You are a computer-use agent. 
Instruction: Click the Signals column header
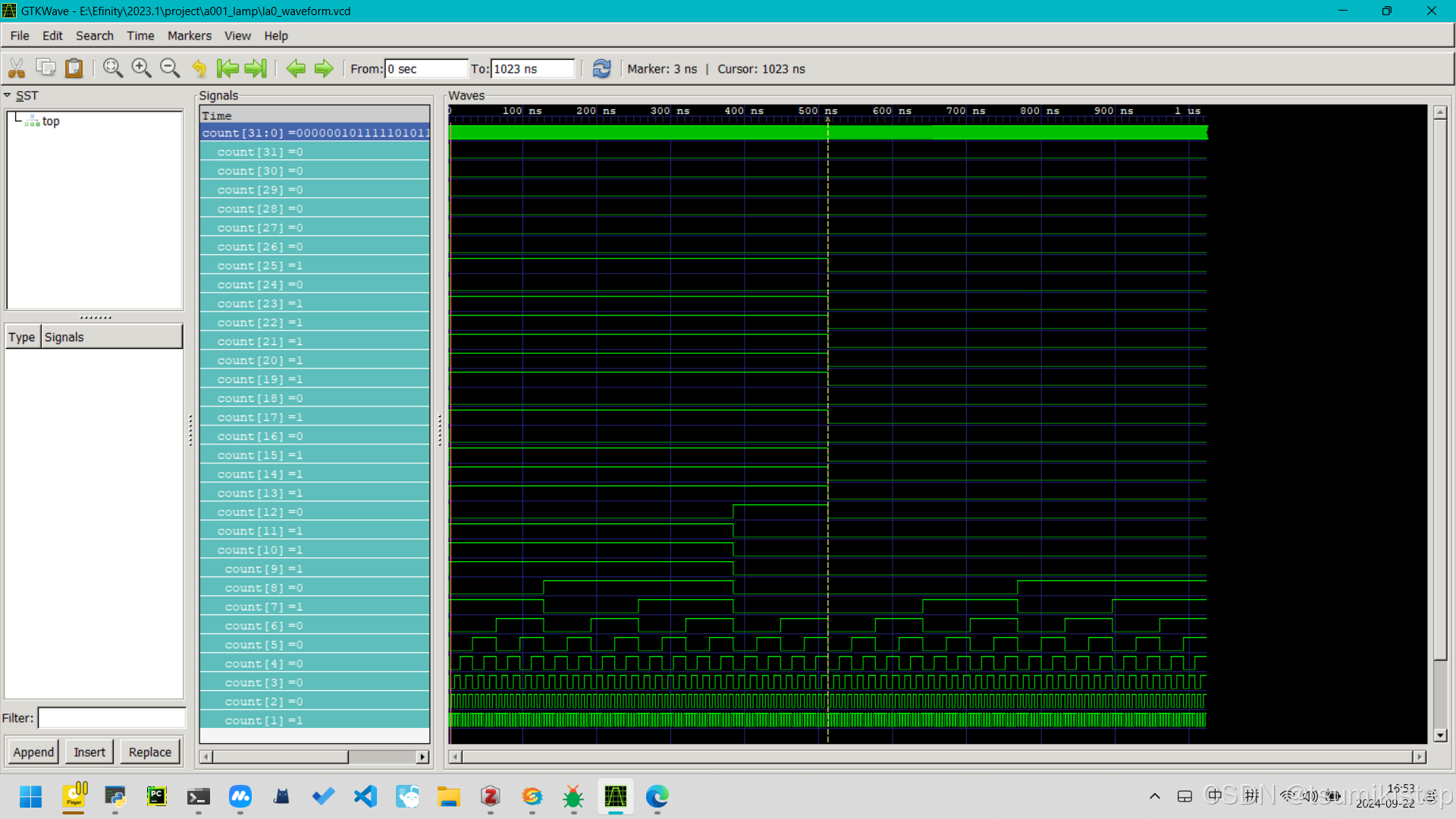[111, 337]
